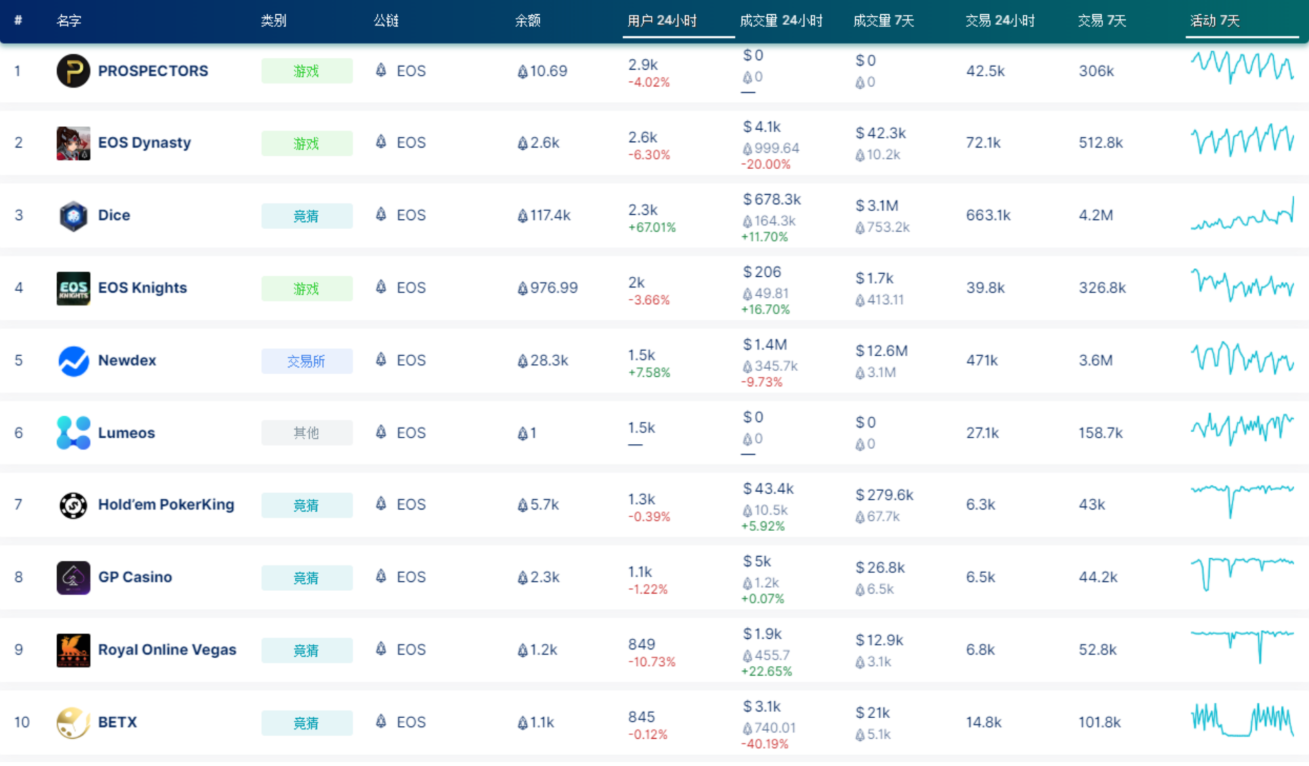The width and height of the screenshot is (1309, 766).
Task: Open the Newdex name link
Action: tap(127, 360)
